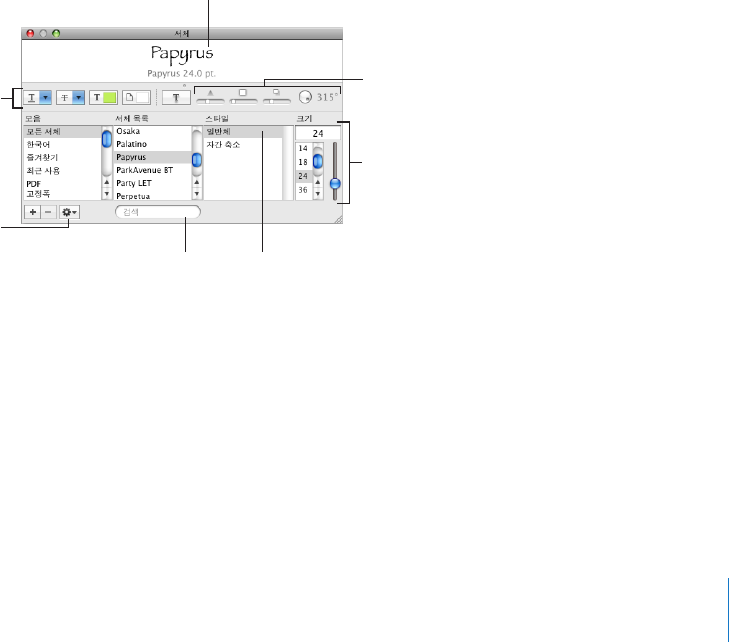
Task: Click the 검색 search field
Action: click(x=158, y=212)
